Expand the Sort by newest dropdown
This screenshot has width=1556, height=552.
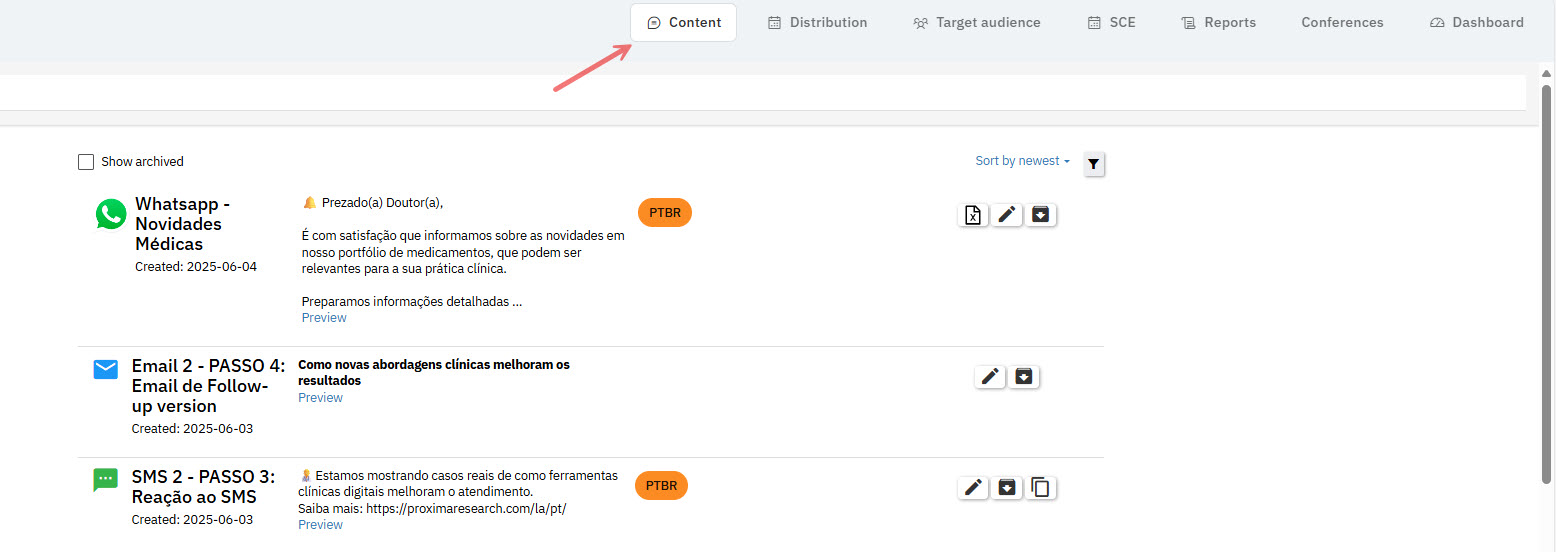tap(1022, 161)
